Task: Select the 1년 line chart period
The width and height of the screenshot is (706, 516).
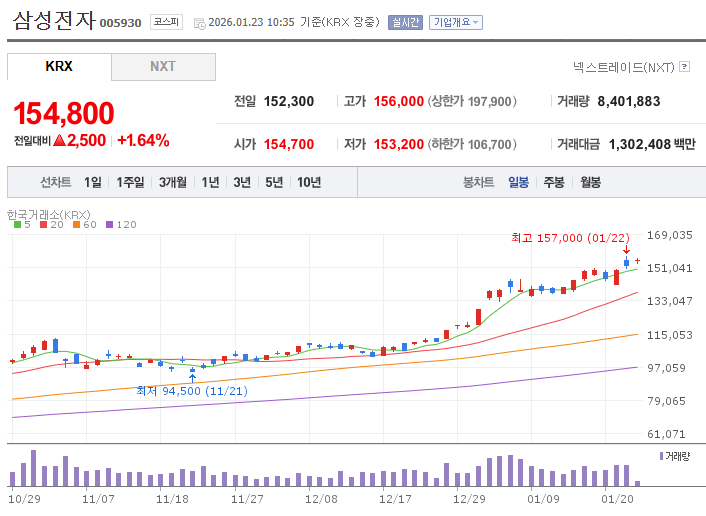Action: coord(210,182)
